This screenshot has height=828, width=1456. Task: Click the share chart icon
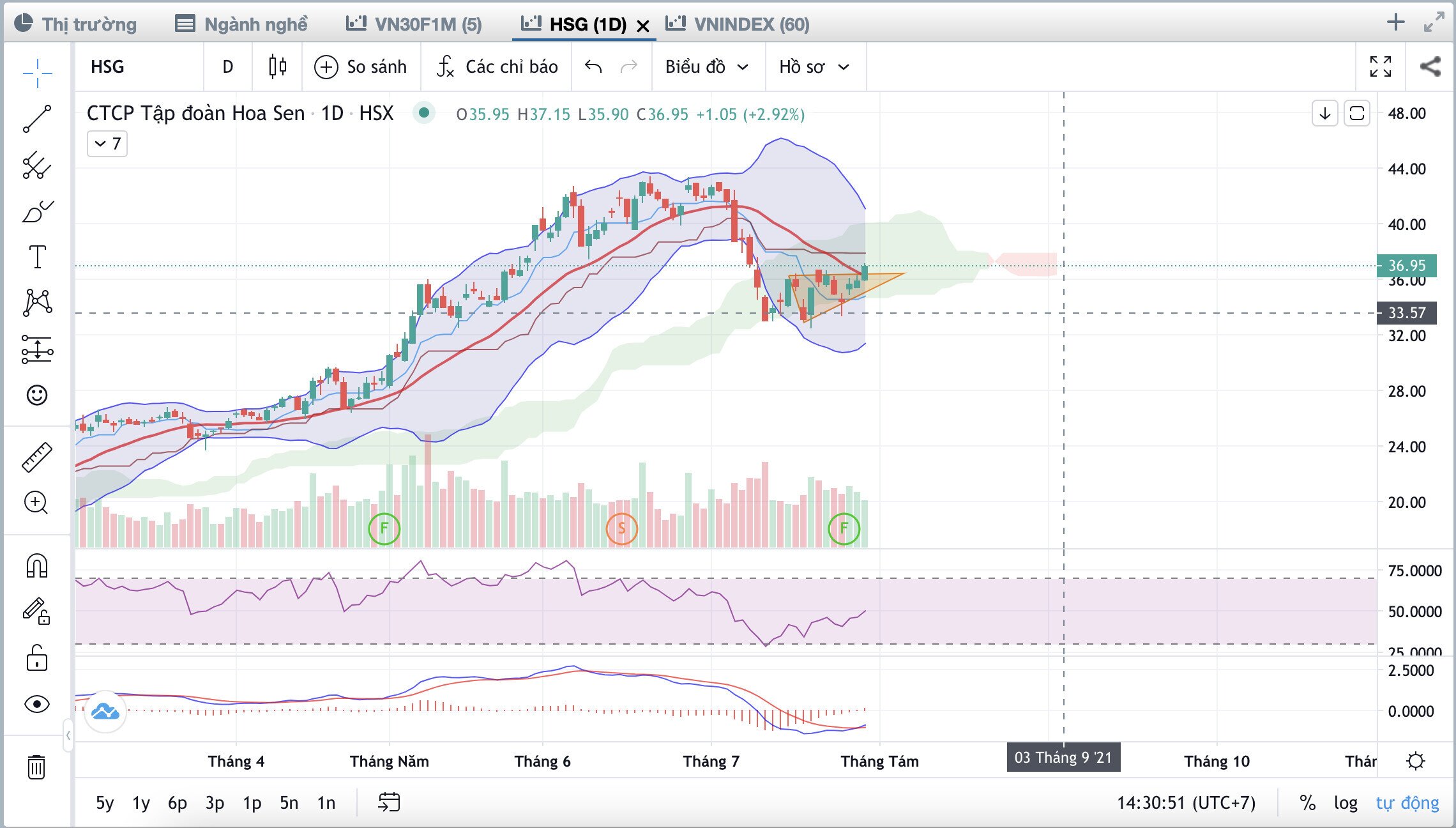point(1430,66)
